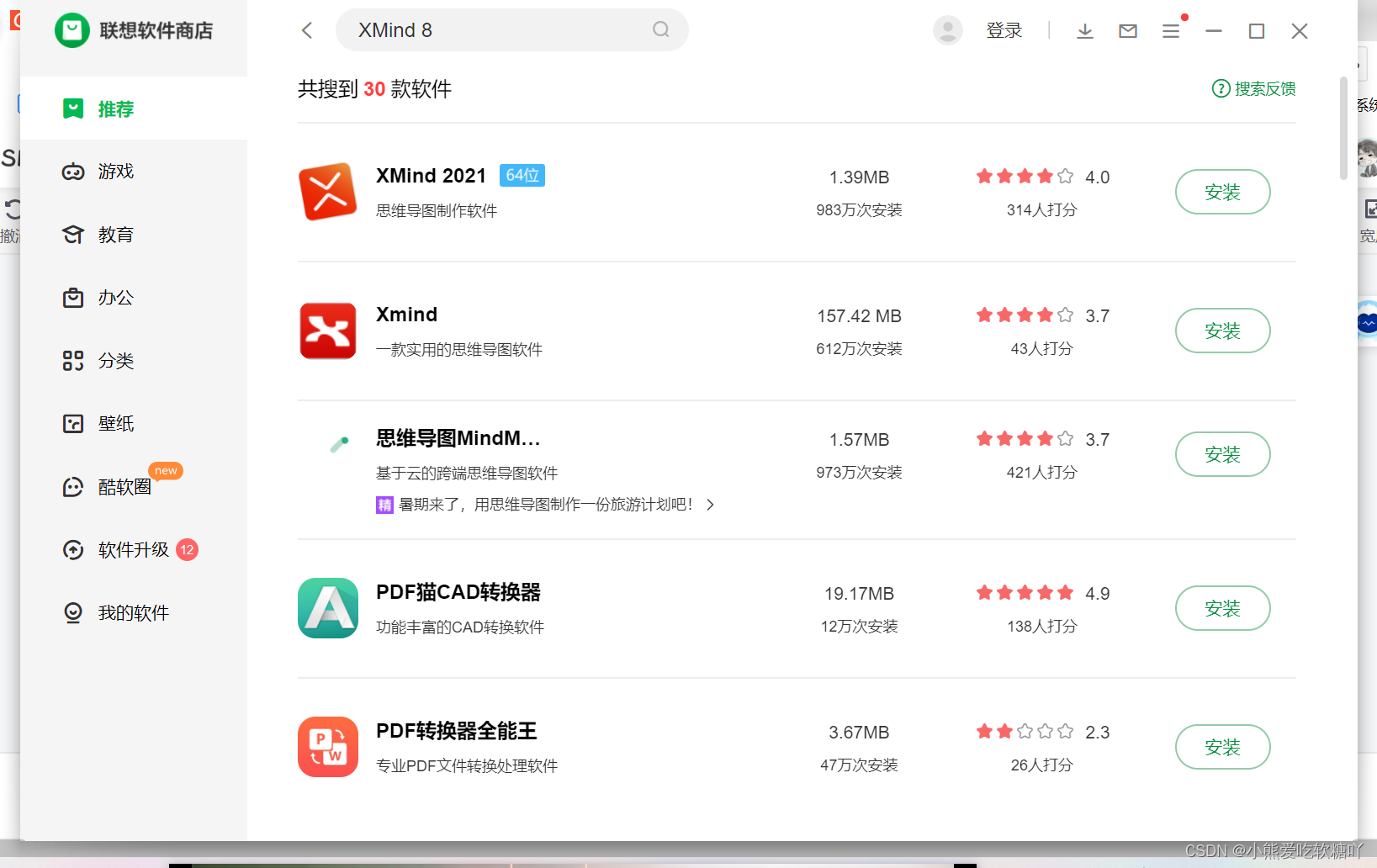Click the PDF转换器全能王 title

coord(457,731)
